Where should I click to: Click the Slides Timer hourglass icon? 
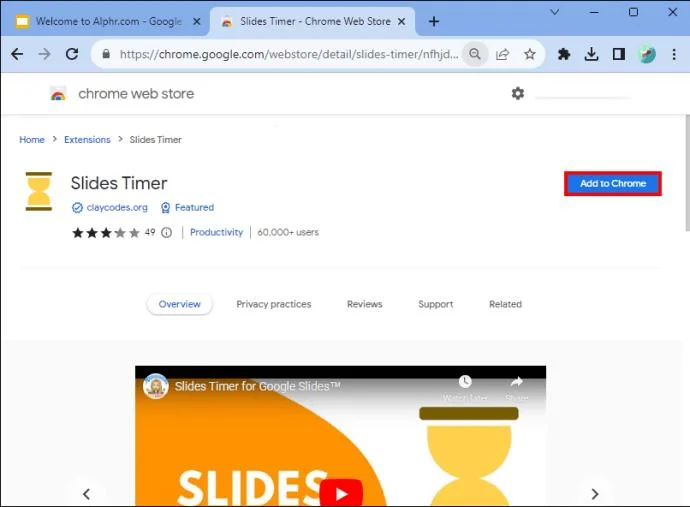(39, 191)
